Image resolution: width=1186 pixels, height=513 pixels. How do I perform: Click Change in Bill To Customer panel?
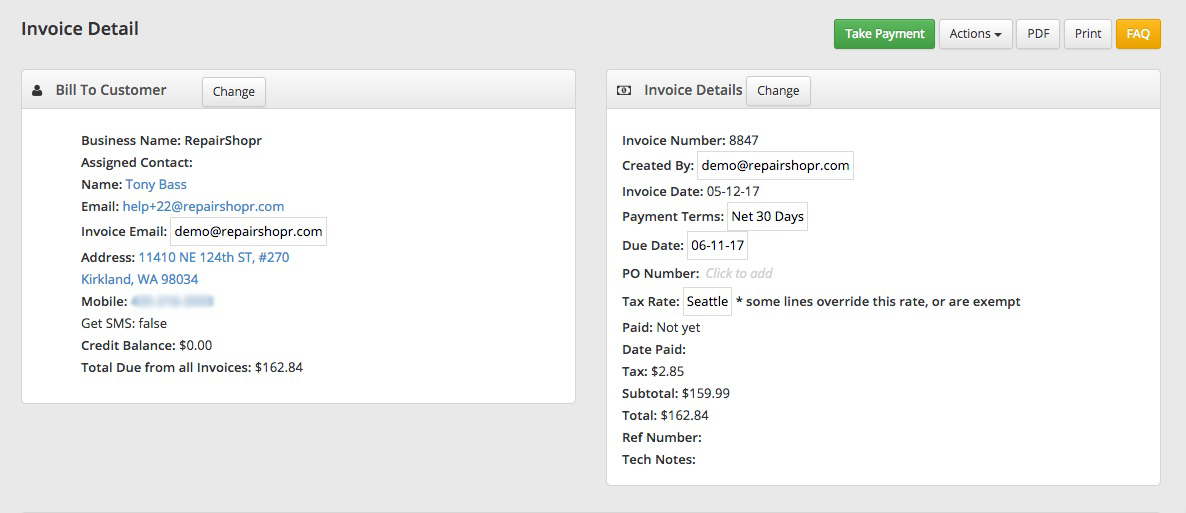[234, 92]
